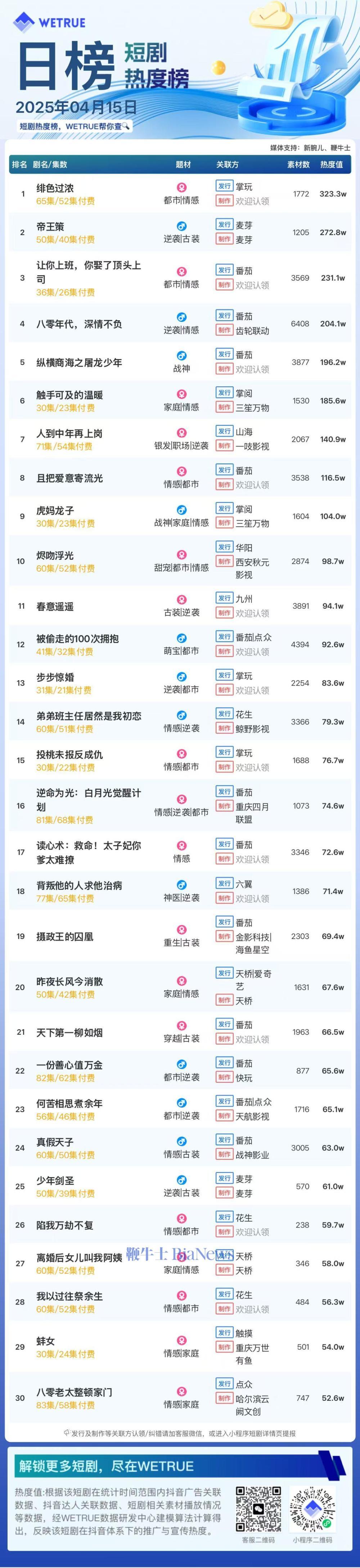Open the drama title 八零年代，深情不负
Viewport: 360px width, 1568px height.
(x=79, y=325)
